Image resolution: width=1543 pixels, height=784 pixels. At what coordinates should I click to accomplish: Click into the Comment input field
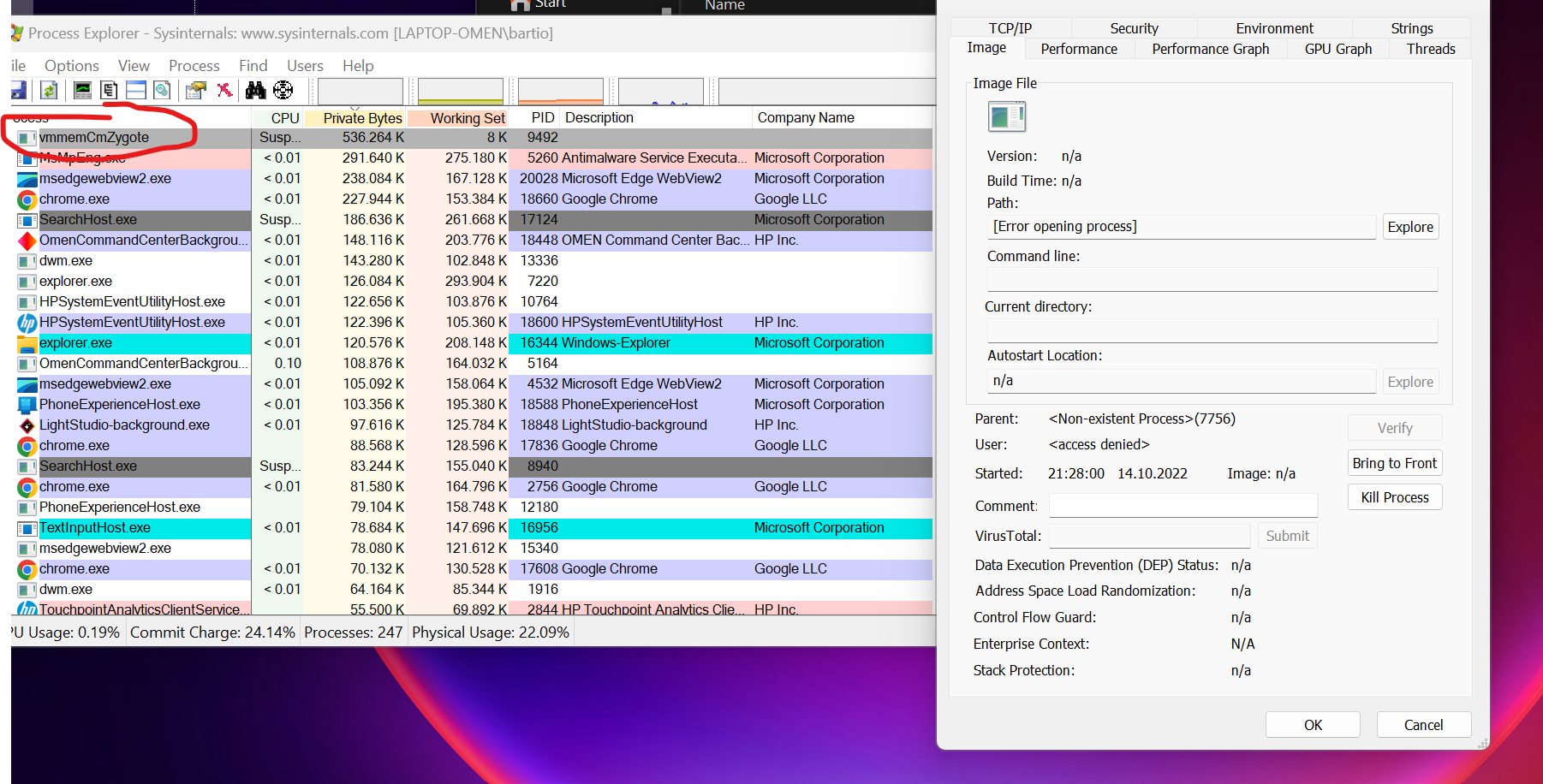click(x=1183, y=506)
